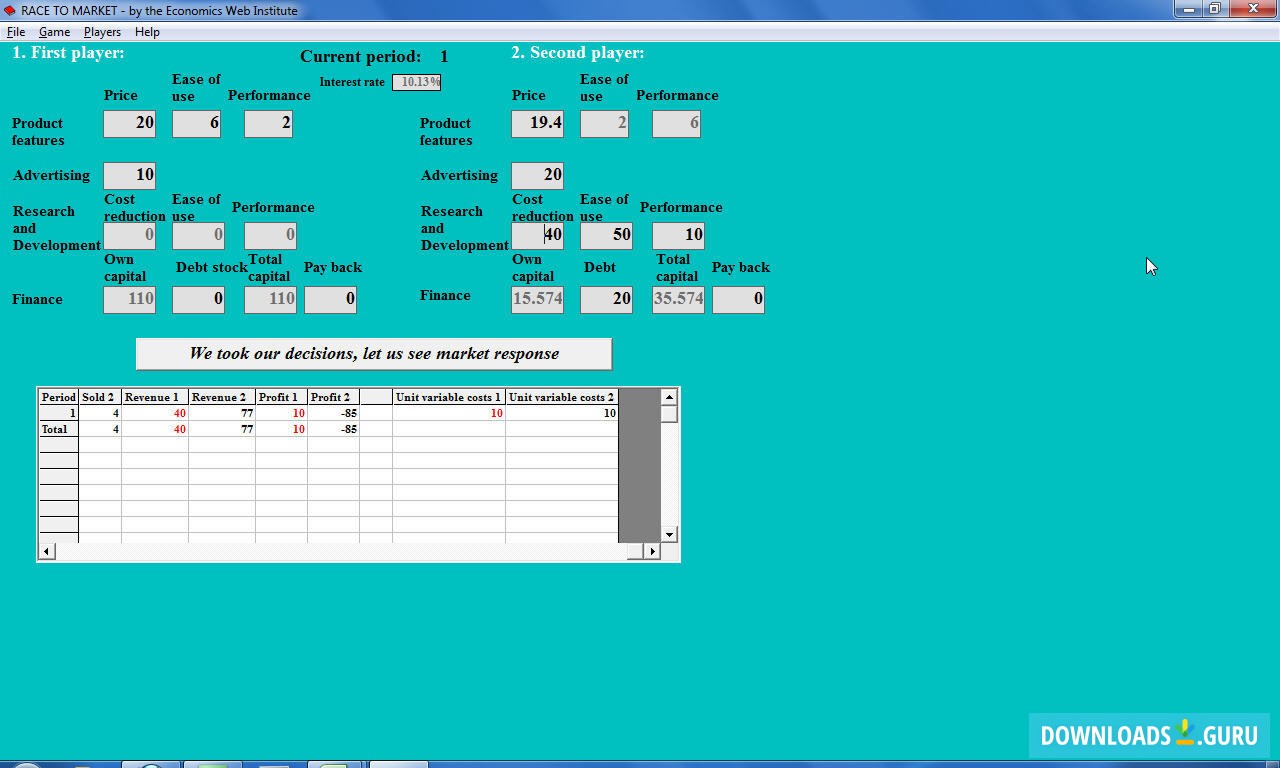1280x768 pixels.
Task: Select the Unit variable costs 2 header
Action: [x=562, y=397]
